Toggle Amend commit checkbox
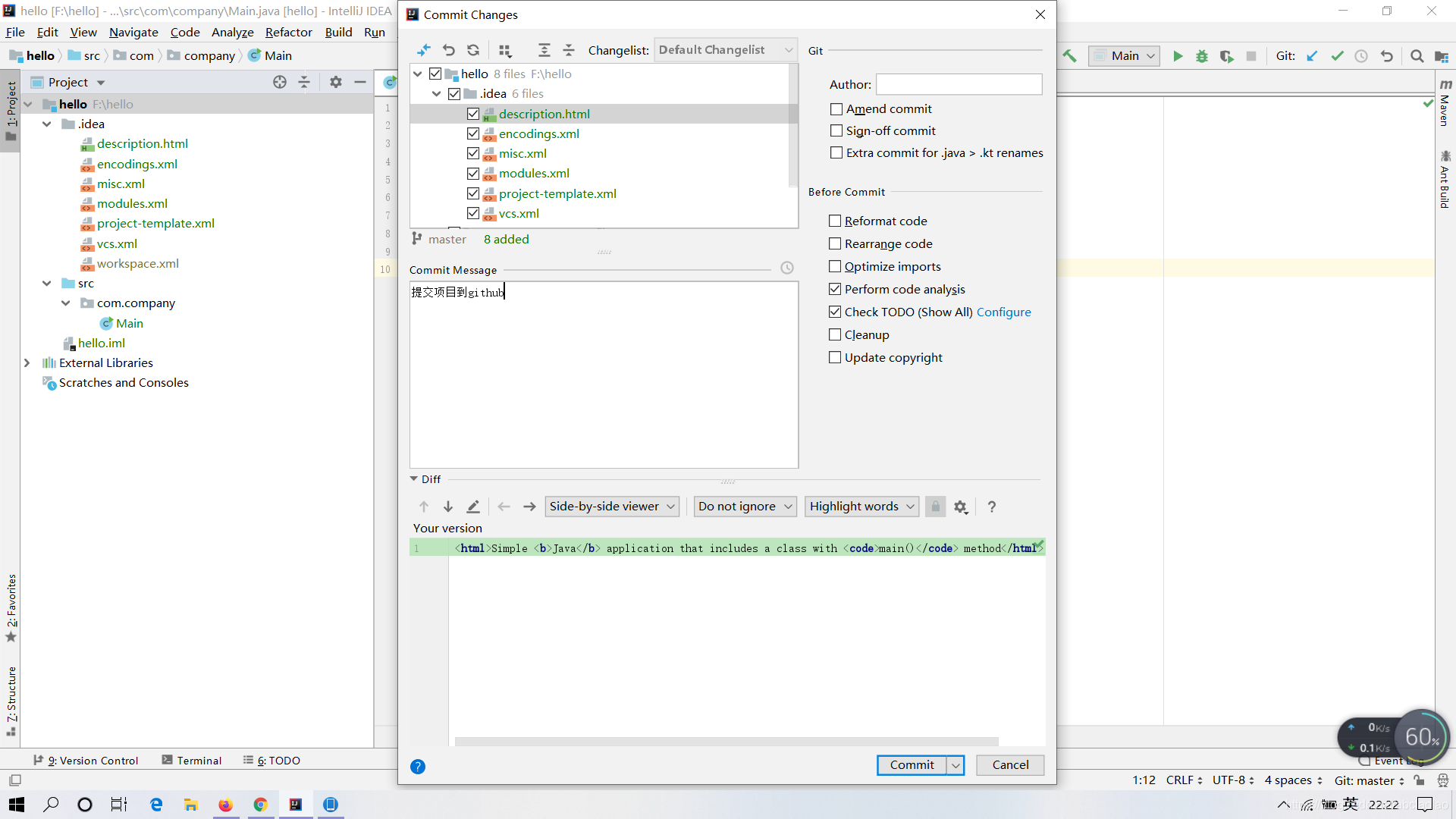 836,109
